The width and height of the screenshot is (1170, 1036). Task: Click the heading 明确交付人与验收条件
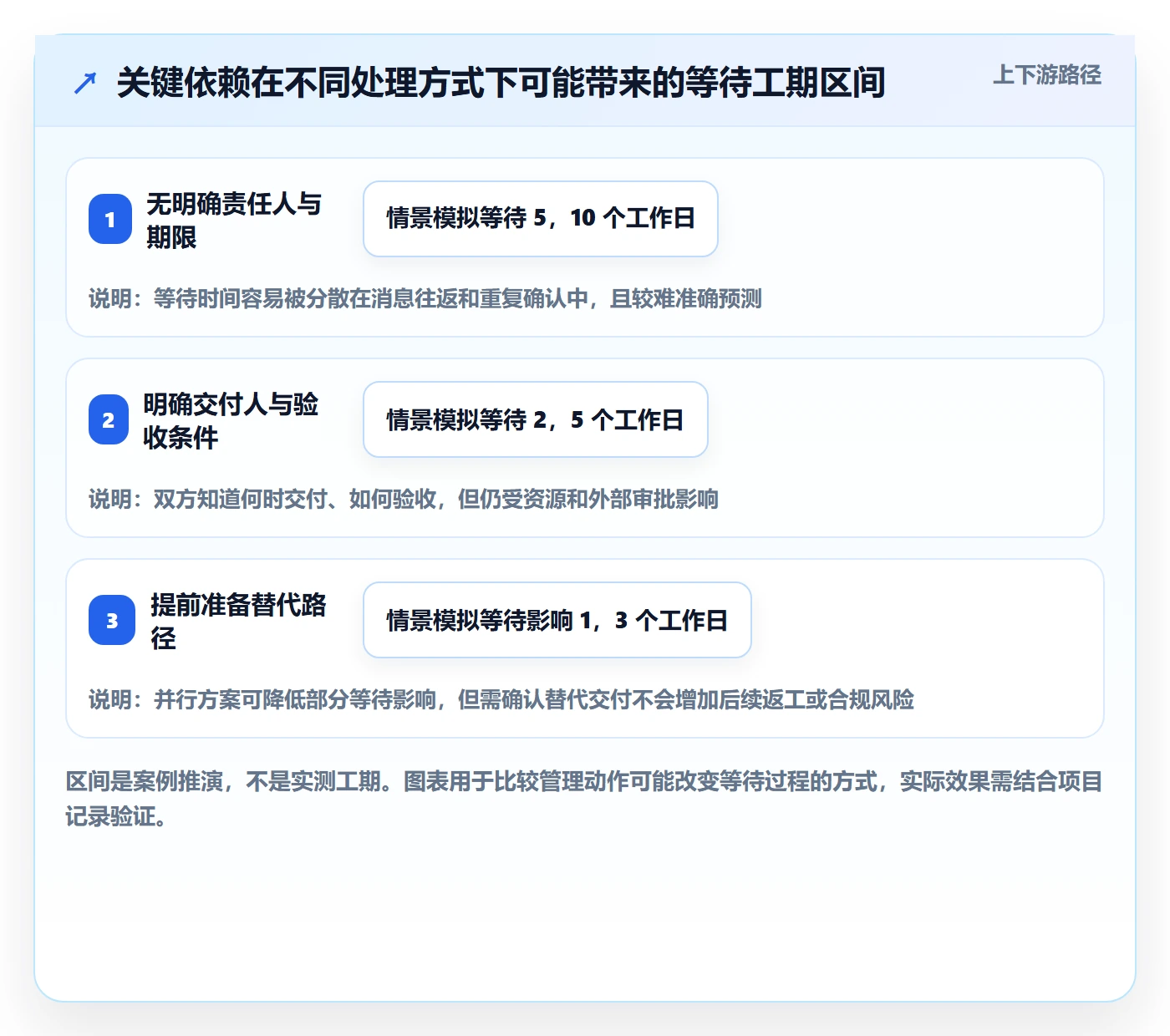click(231, 420)
